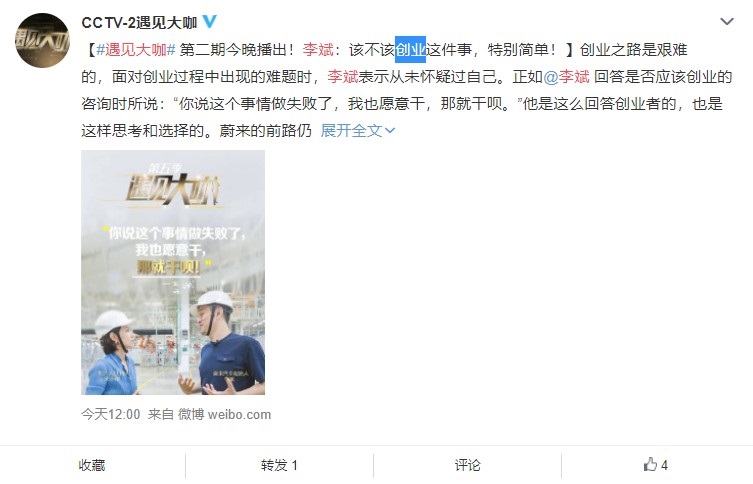Open the @李斌 mention
Screen dimensions: 753x484
(x=566, y=77)
